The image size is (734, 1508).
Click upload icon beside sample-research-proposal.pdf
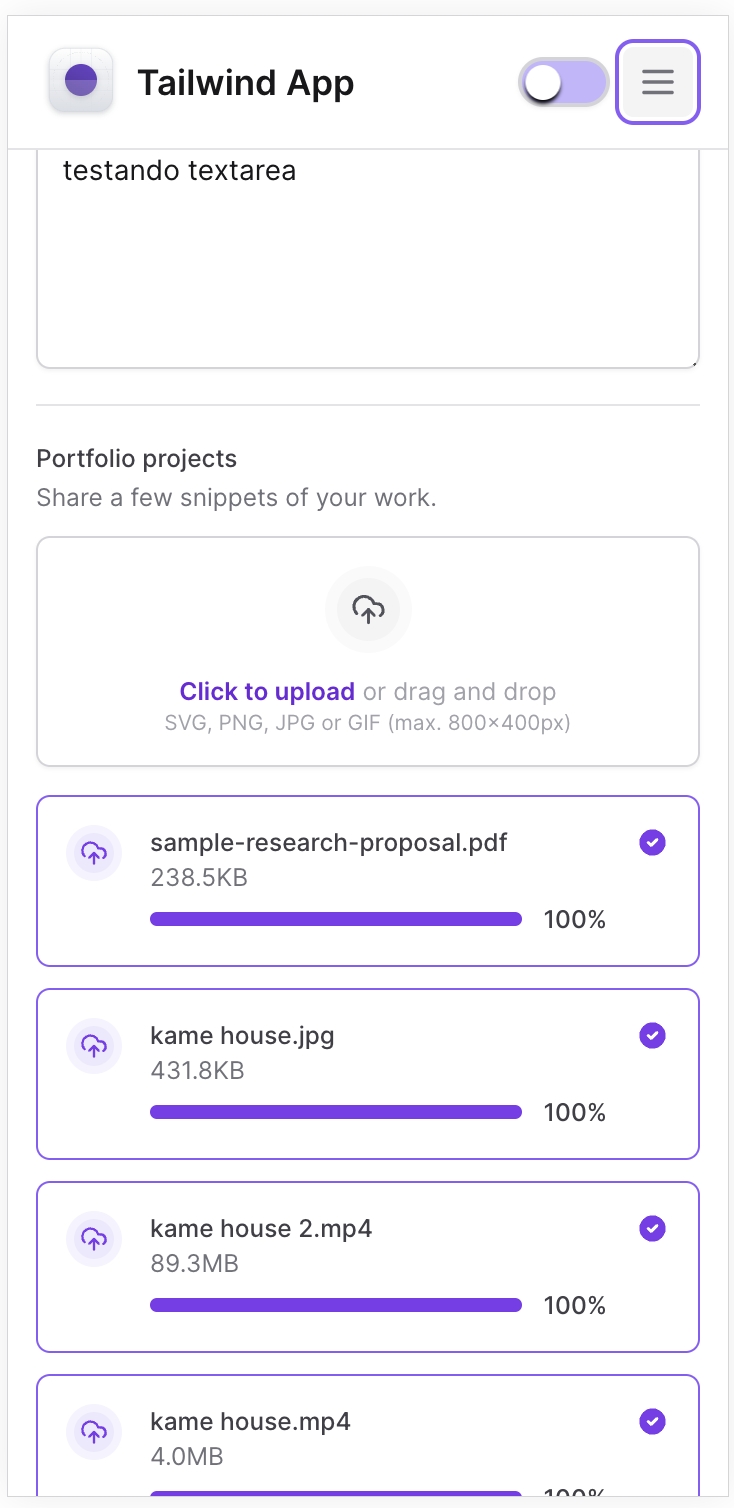[x=94, y=853]
